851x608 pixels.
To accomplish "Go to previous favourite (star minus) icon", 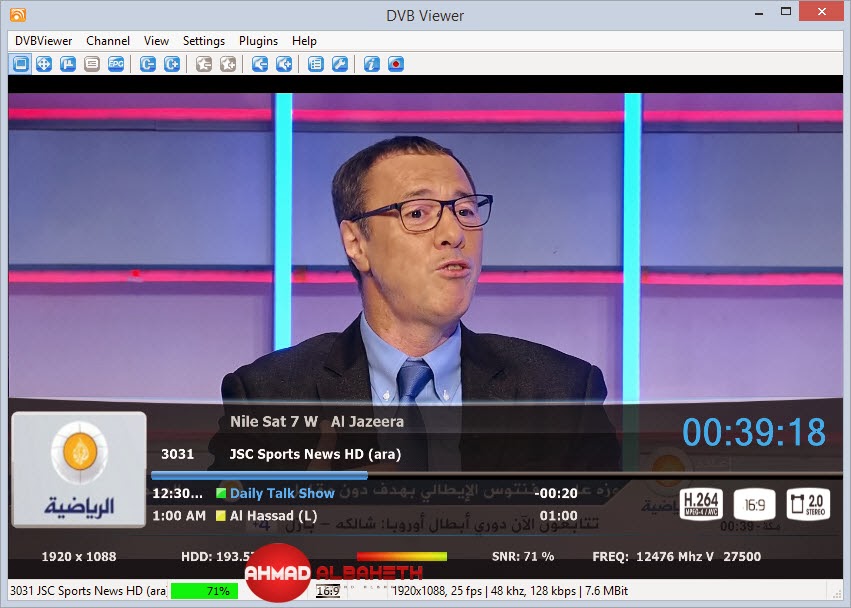I will pos(204,64).
